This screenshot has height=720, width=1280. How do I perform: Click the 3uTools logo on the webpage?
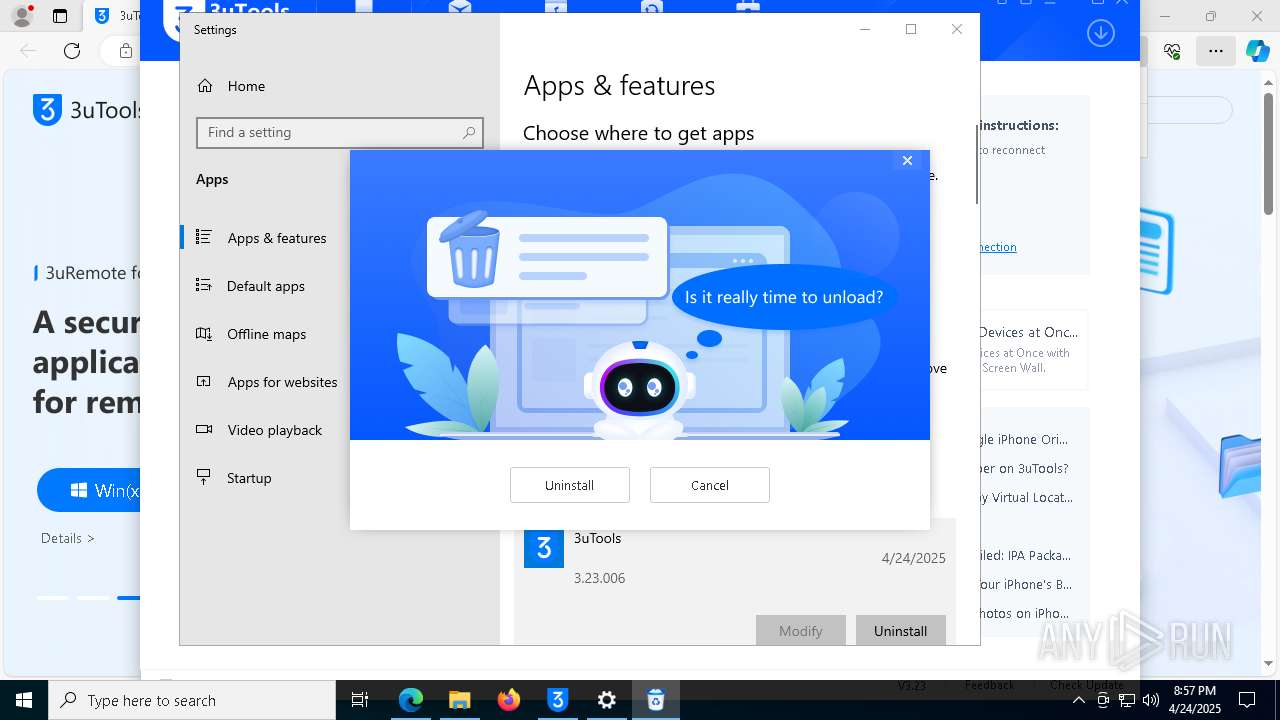point(87,111)
